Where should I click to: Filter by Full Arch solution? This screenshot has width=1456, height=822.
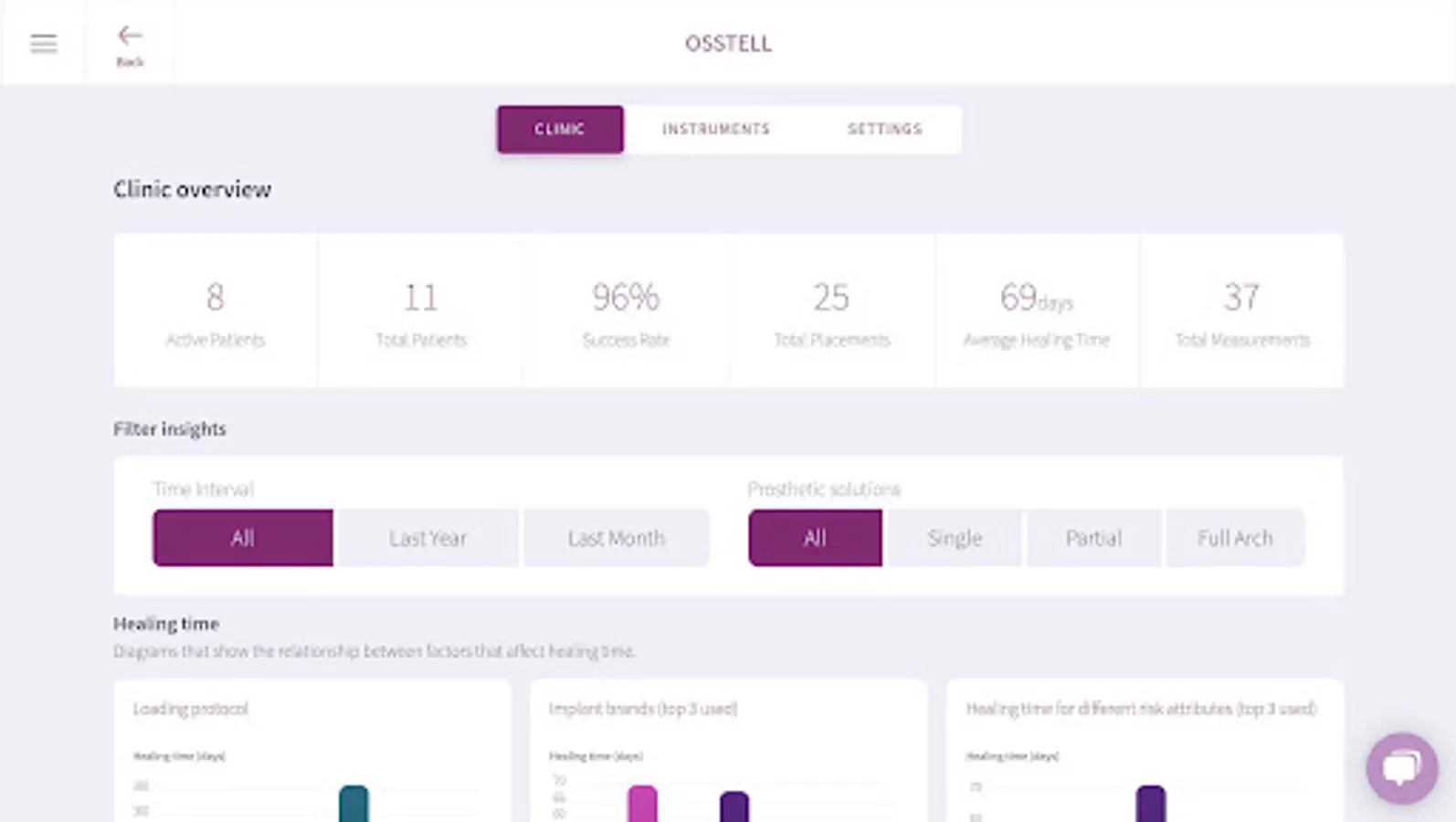click(1235, 538)
